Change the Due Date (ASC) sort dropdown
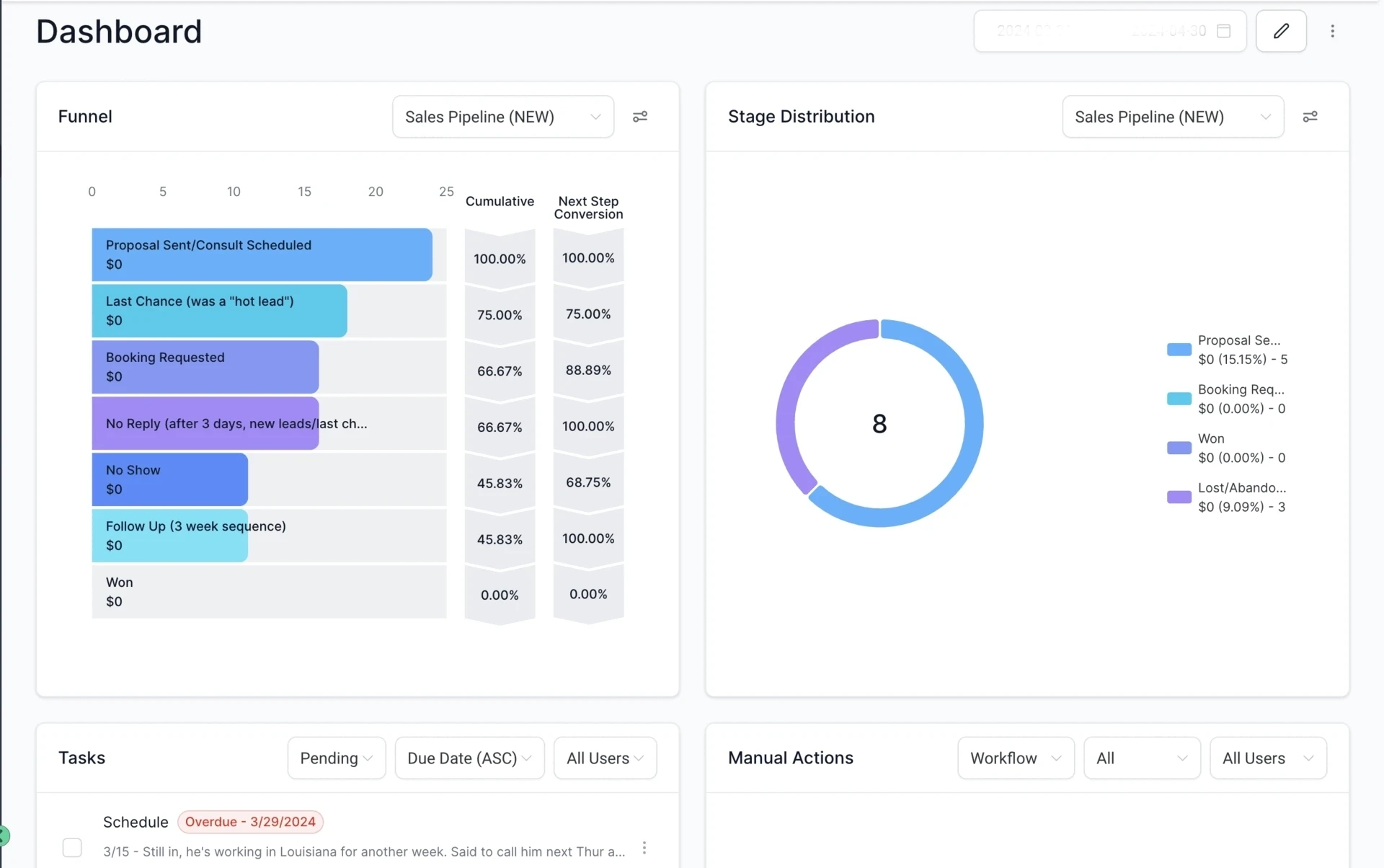The width and height of the screenshot is (1384, 868). 469,758
